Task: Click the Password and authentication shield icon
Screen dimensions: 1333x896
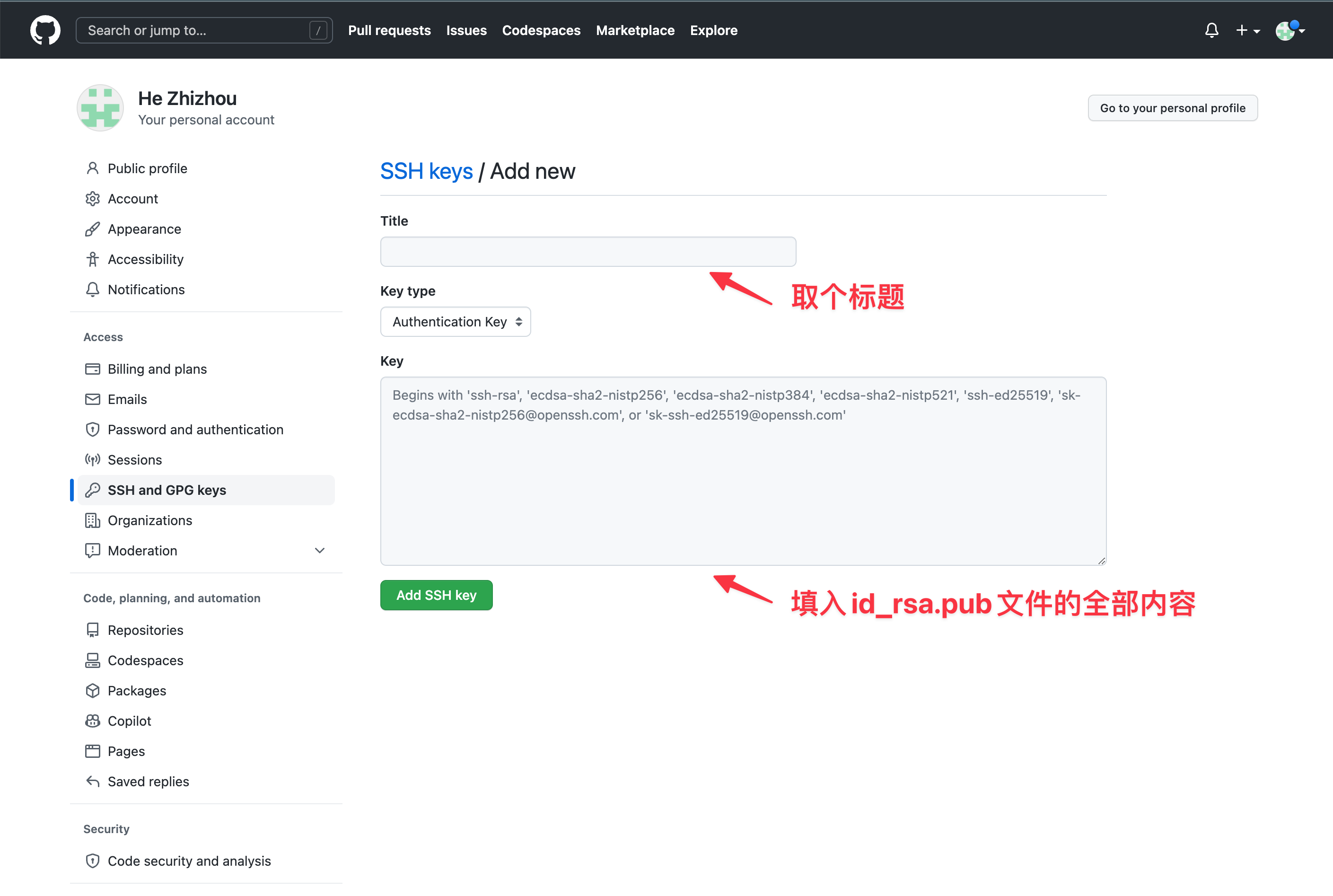Action: (93, 429)
